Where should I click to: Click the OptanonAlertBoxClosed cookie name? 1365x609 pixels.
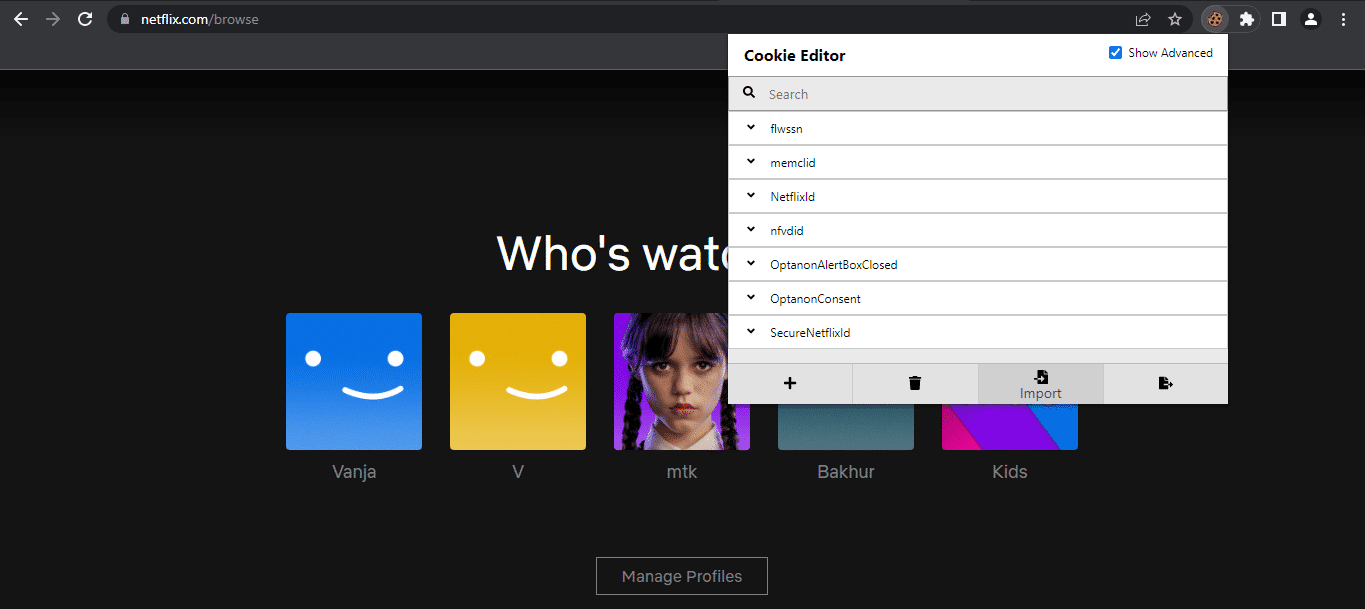click(x=834, y=265)
